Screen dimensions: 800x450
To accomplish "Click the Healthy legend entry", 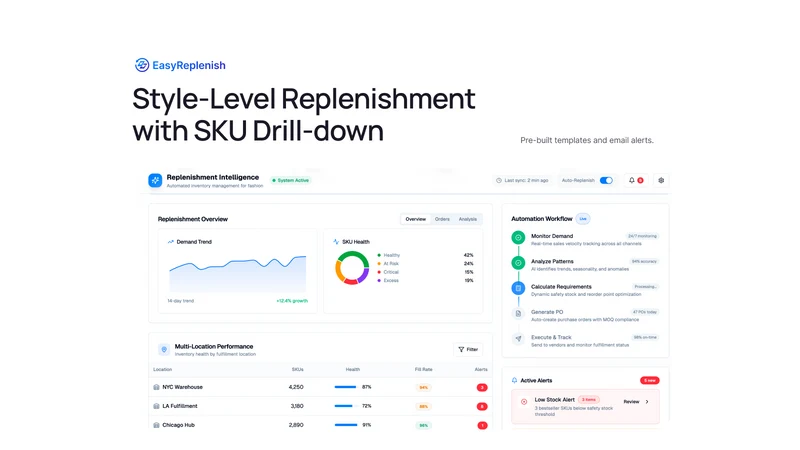I will [389, 255].
